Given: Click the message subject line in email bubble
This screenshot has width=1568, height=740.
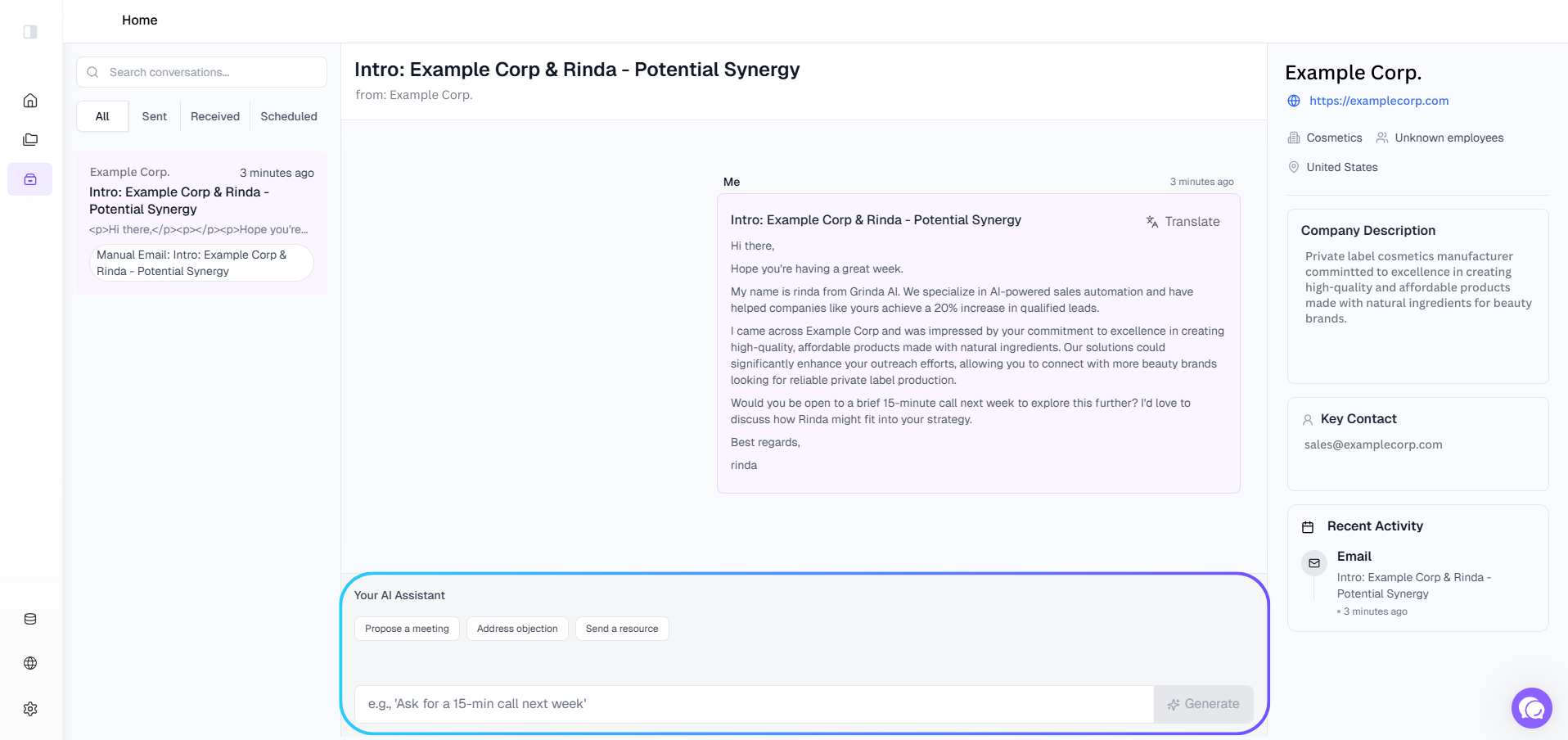Looking at the screenshot, I should [876, 220].
